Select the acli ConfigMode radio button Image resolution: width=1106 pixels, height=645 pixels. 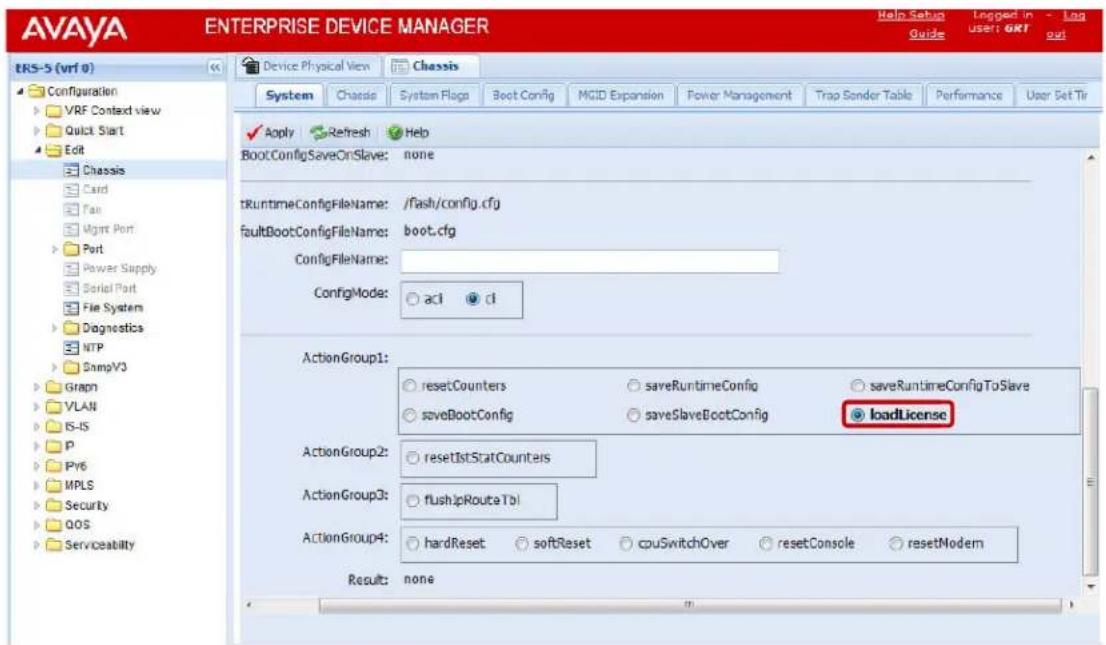pyautogui.click(x=413, y=299)
